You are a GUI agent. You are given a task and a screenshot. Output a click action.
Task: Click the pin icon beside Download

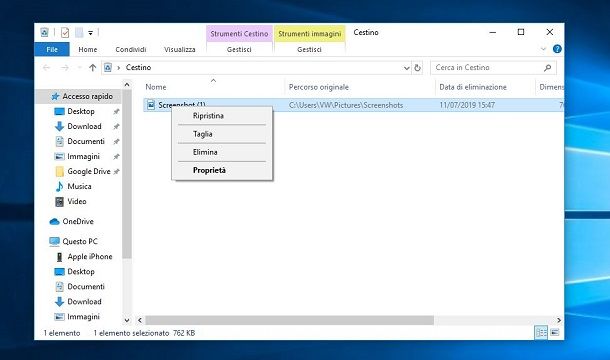pos(116,127)
